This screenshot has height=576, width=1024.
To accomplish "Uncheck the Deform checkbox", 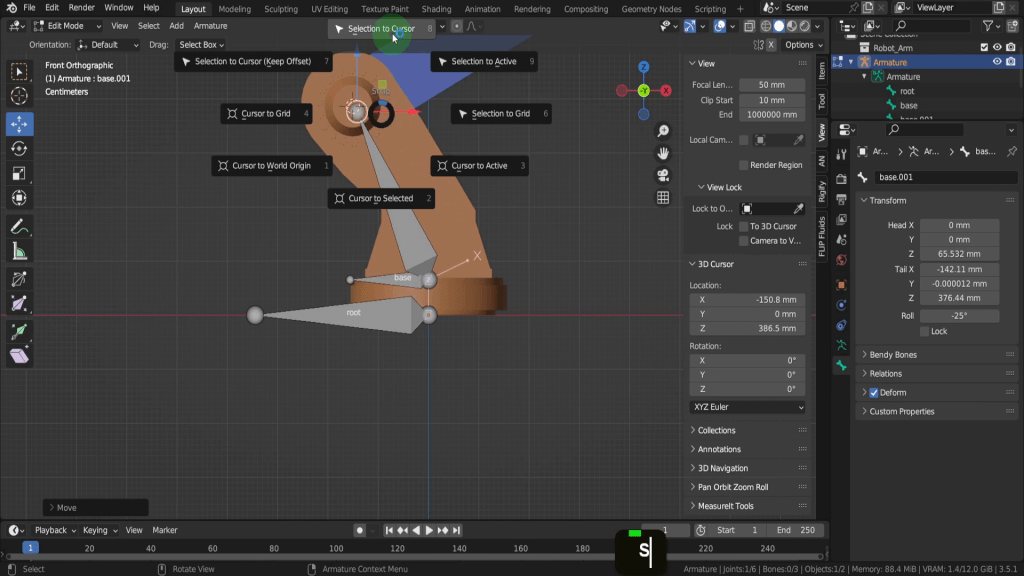I will point(874,393).
